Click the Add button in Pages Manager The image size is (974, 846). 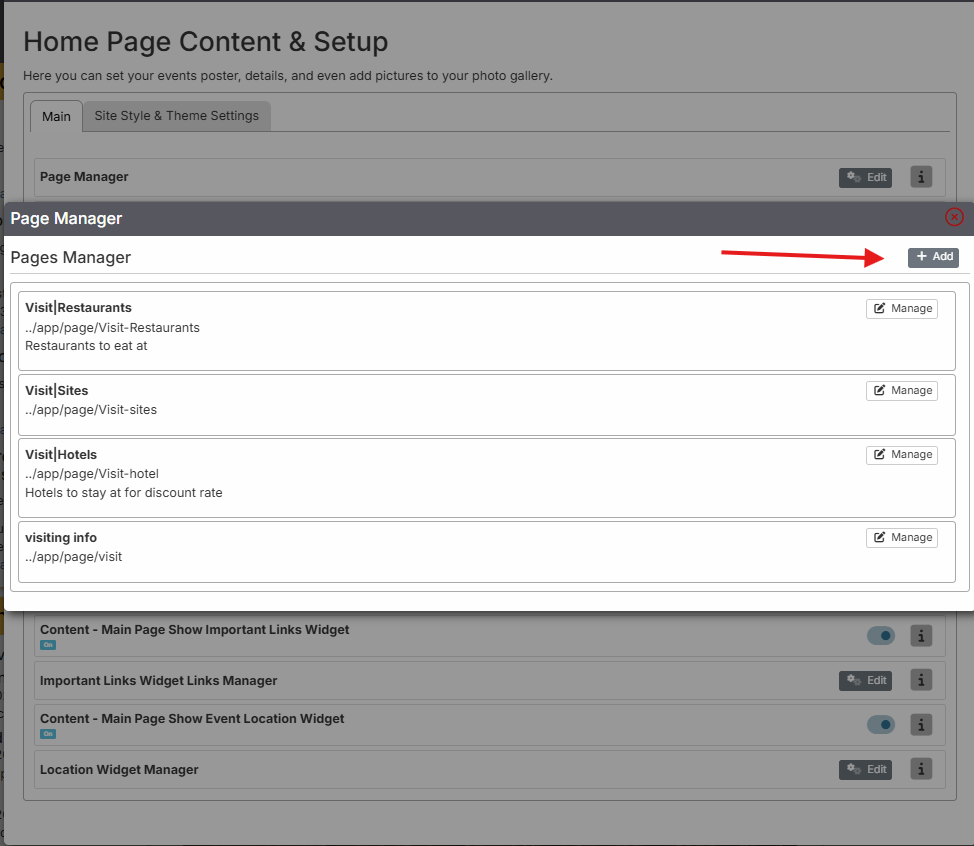pos(933,257)
